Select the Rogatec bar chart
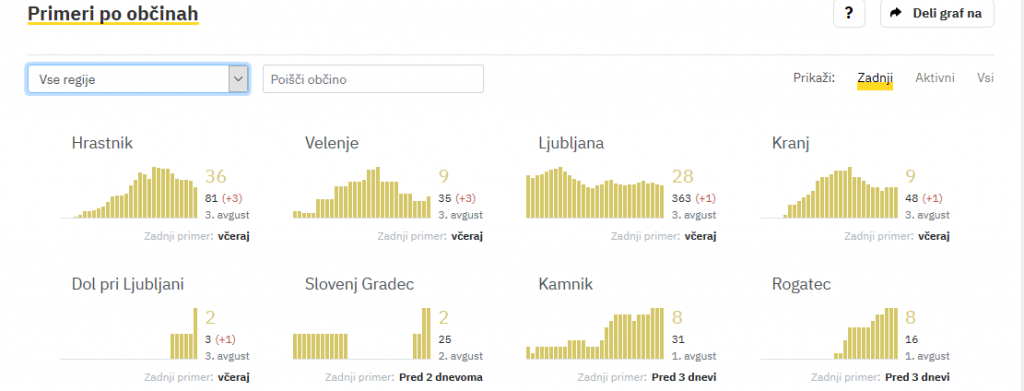Viewport: 1024px width, 391px height. tap(829, 334)
